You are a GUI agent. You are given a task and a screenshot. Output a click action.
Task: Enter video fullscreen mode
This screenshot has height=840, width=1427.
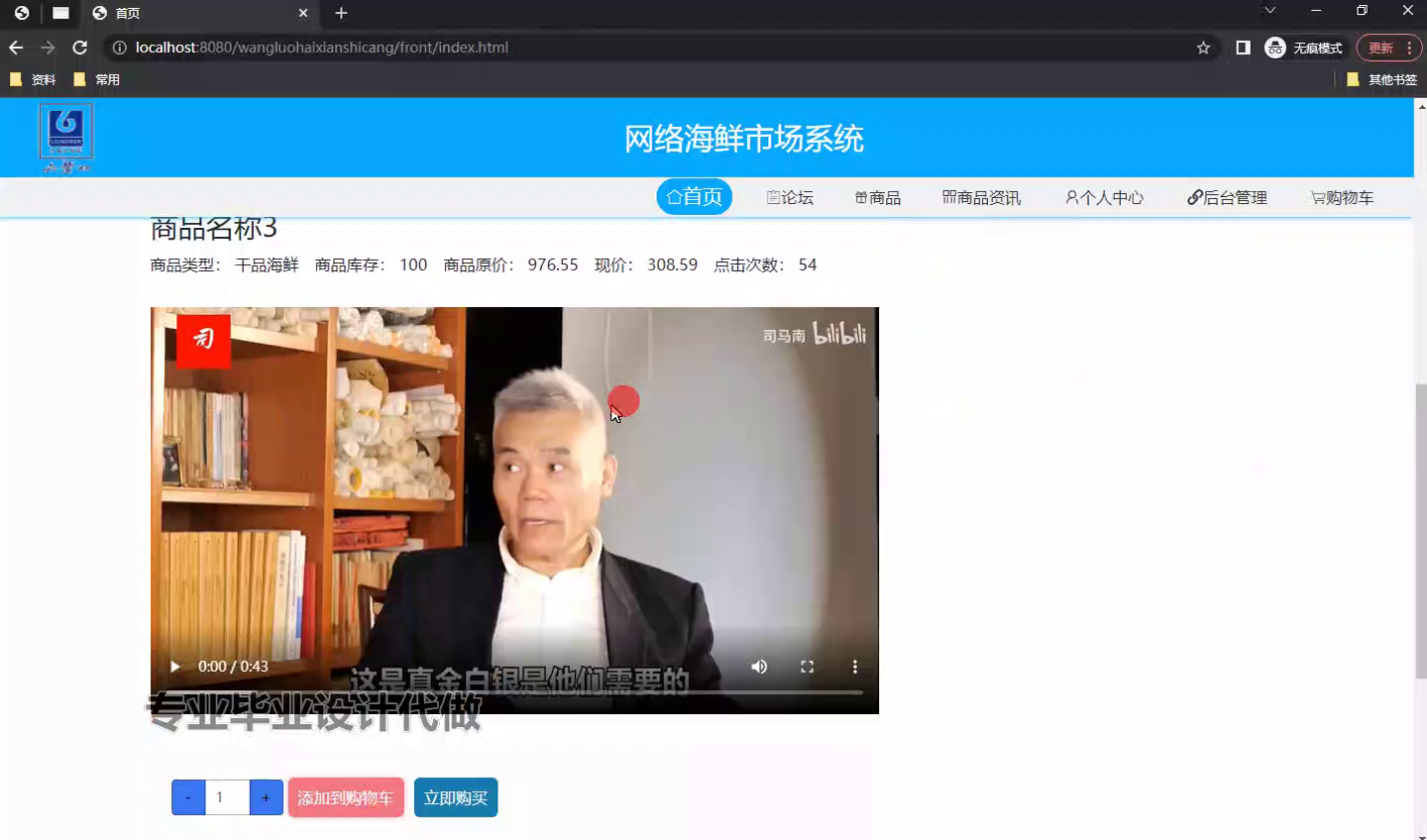click(x=807, y=667)
